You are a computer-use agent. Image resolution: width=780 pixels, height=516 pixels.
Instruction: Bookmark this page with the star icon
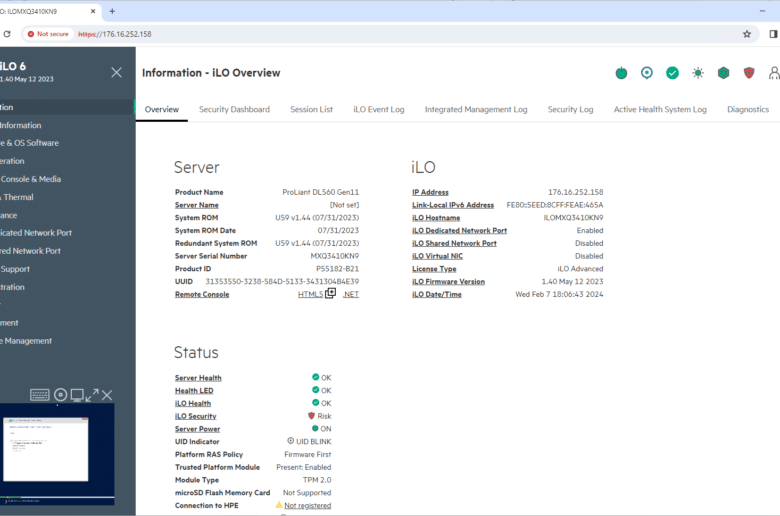click(747, 34)
